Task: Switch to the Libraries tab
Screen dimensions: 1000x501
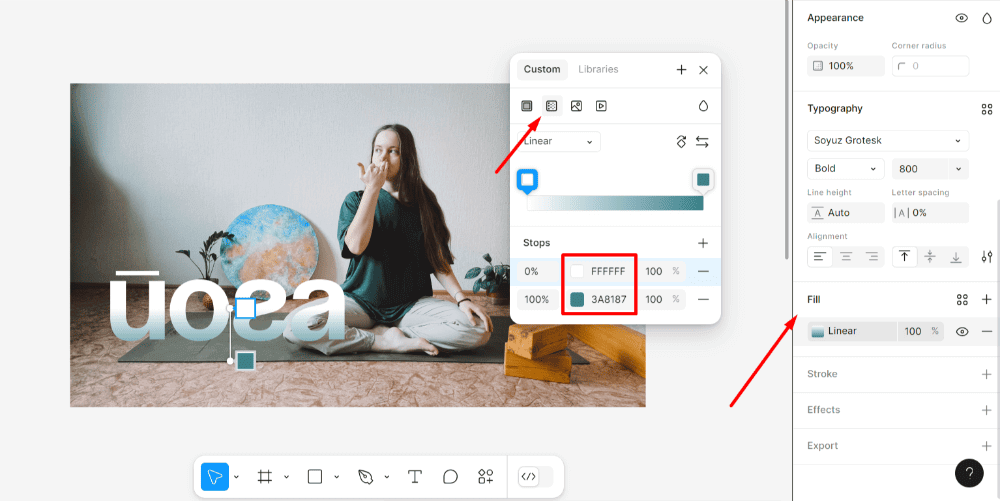Action: pos(598,69)
